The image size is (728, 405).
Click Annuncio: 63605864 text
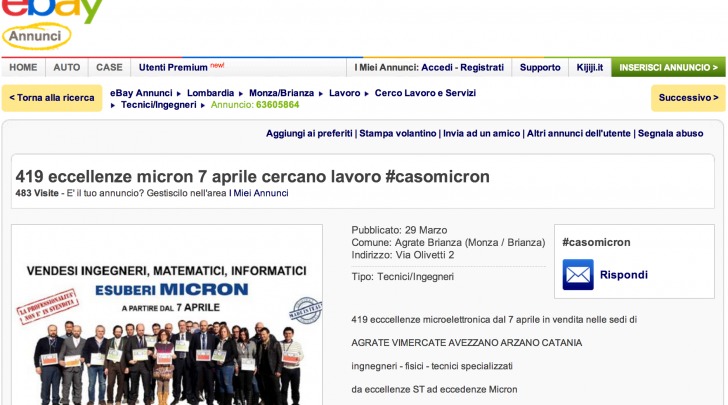[x=255, y=105]
